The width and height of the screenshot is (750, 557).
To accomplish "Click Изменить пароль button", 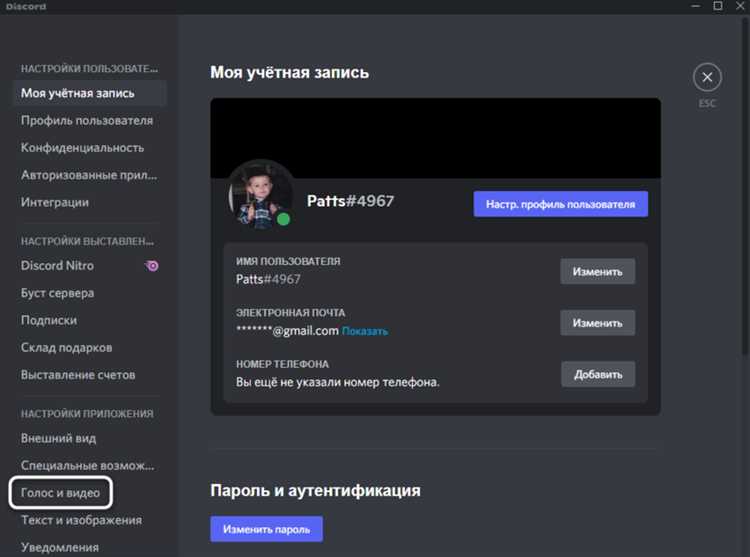I will [266, 529].
